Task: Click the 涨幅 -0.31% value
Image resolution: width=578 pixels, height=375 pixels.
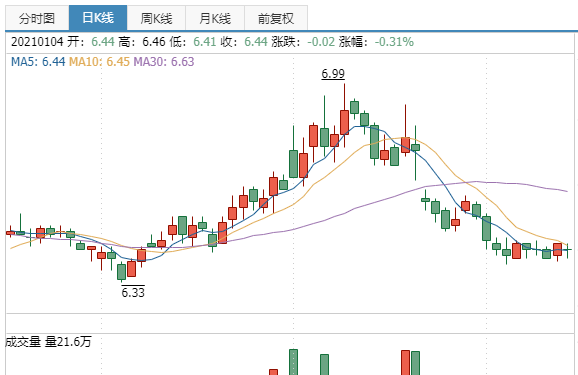Action: 394,42
